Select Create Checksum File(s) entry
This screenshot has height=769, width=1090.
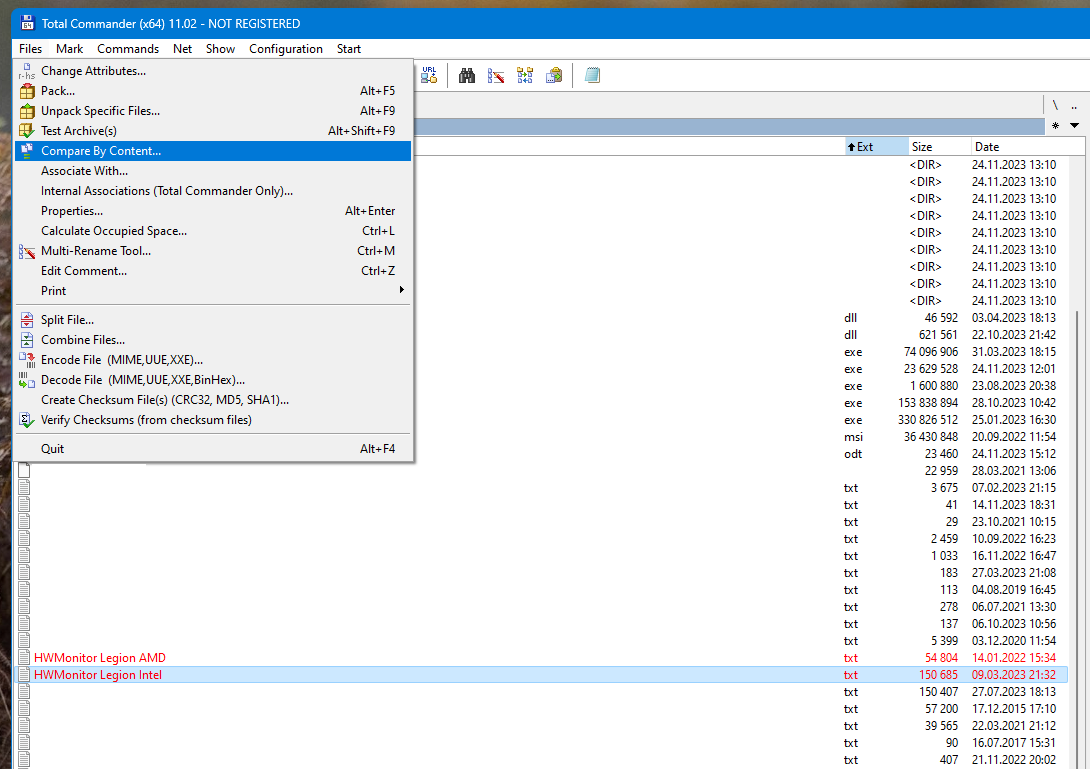pos(213,400)
